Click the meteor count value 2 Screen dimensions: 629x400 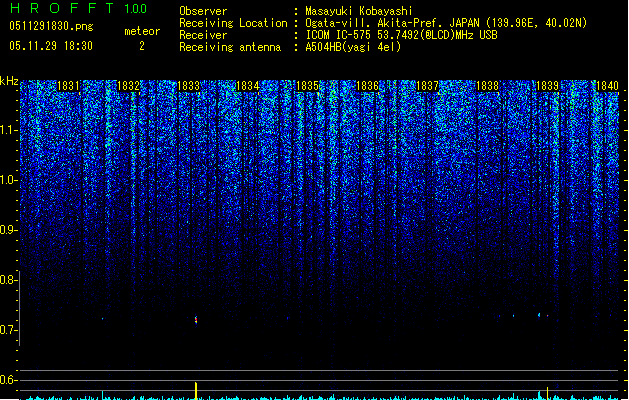142,46
